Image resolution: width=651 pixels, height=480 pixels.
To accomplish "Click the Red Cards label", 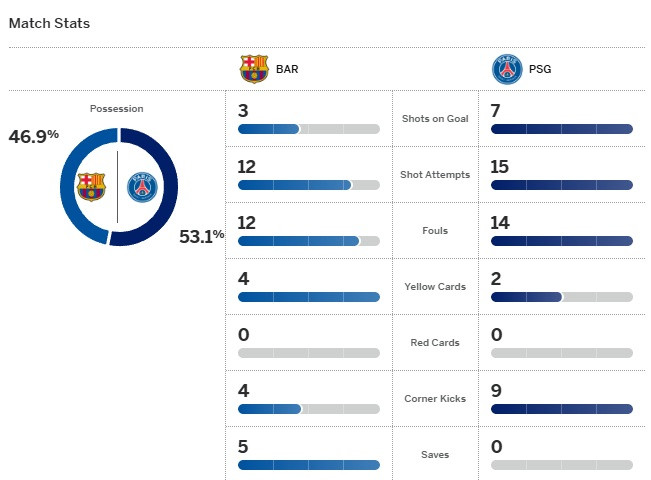I will (x=435, y=343).
